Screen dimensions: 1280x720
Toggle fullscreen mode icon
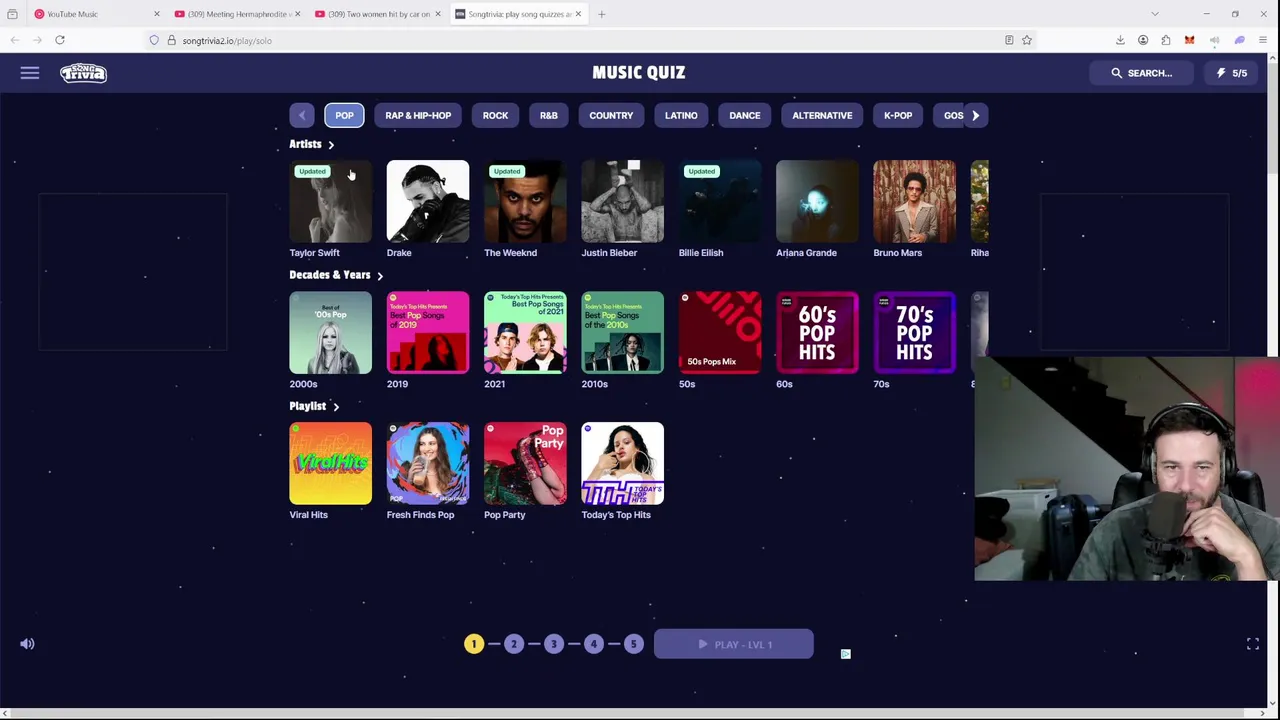(1253, 644)
